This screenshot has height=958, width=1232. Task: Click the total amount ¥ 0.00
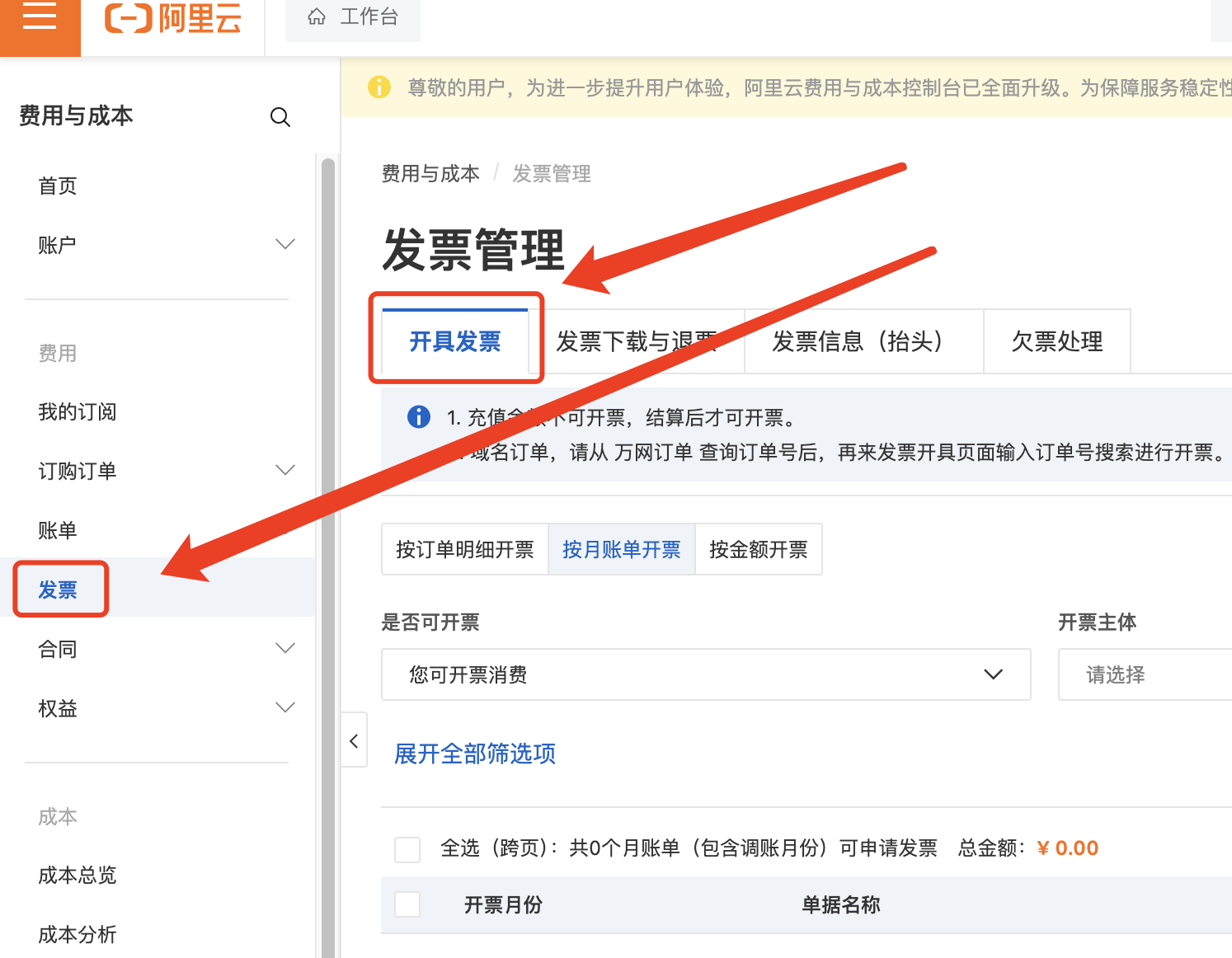click(x=1067, y=848)
